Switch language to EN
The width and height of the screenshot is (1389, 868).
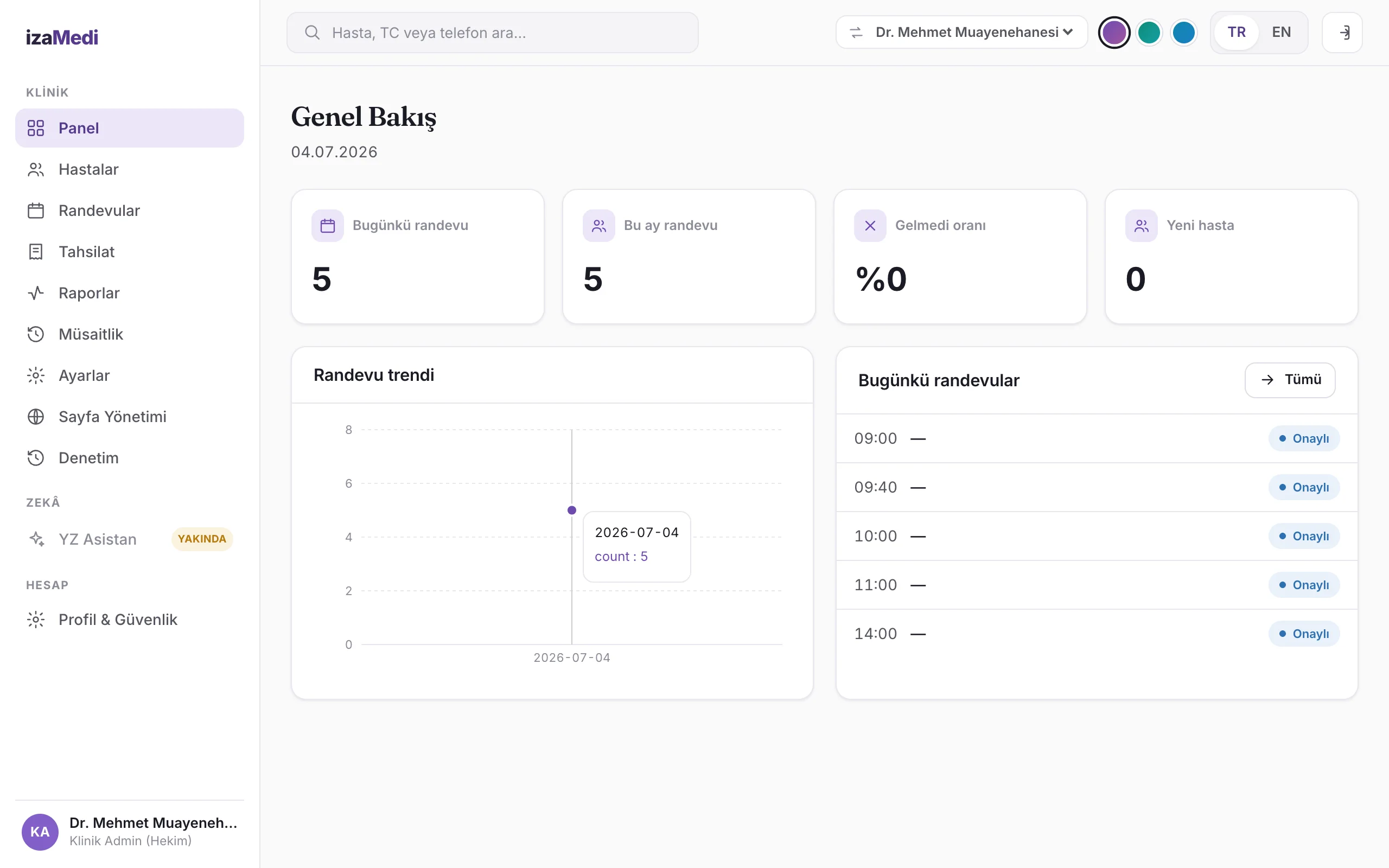pyautogui.click(x=1281, y=32)
